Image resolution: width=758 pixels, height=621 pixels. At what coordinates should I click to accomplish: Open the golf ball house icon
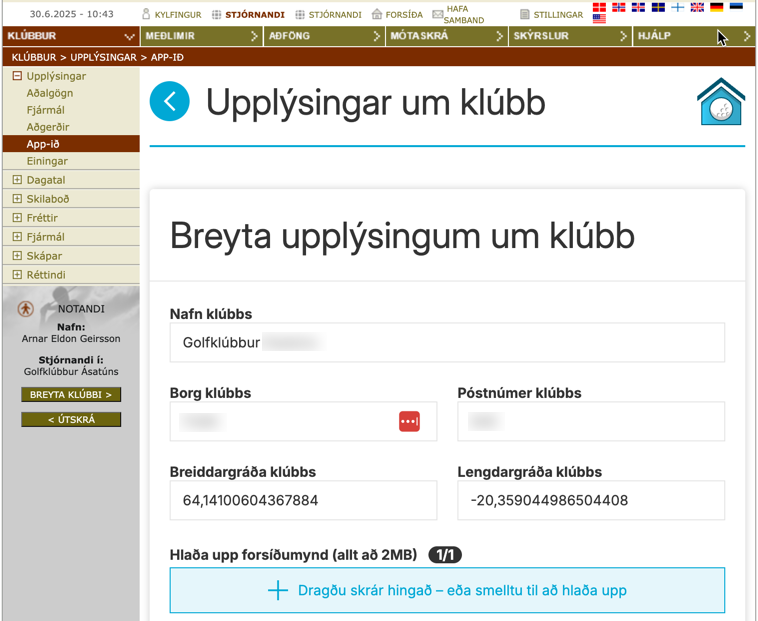721,101
